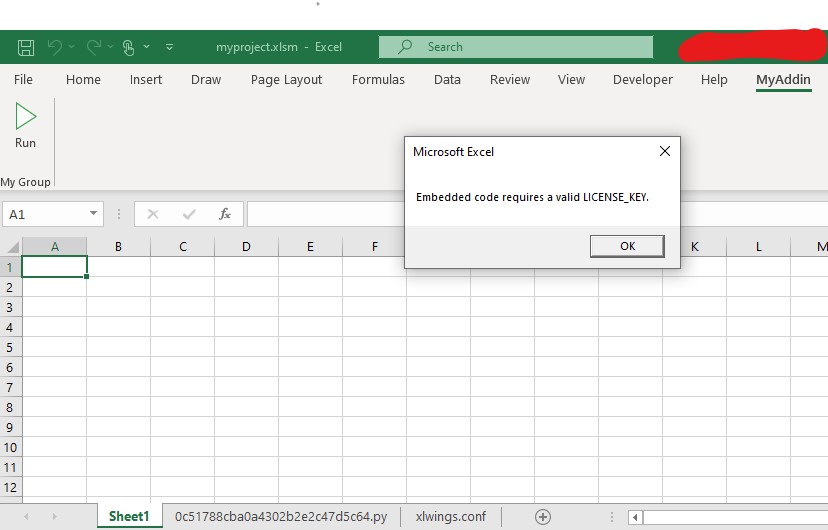Click the Run play button in My Group
Screen dimensions: 828x530
click(25, 126)
